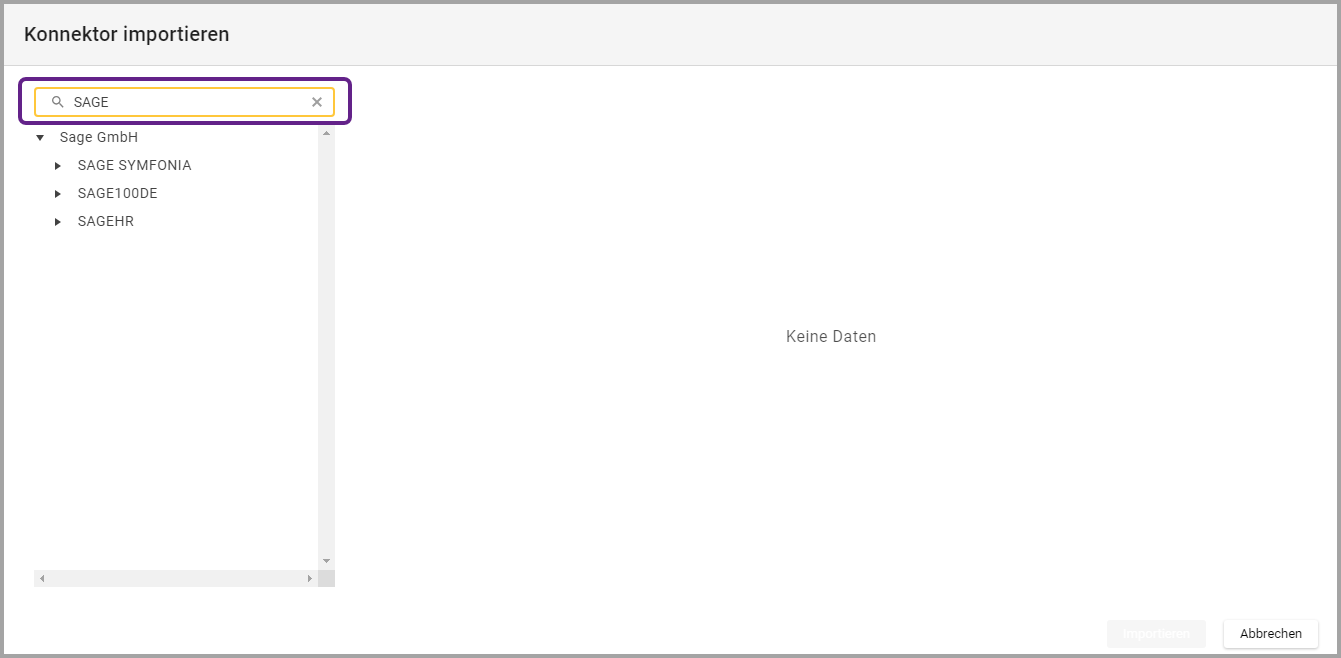The height and width of the screenshot is (658, 1341).
Task: Click into the SAGE search input field
Action: (185, 102)
